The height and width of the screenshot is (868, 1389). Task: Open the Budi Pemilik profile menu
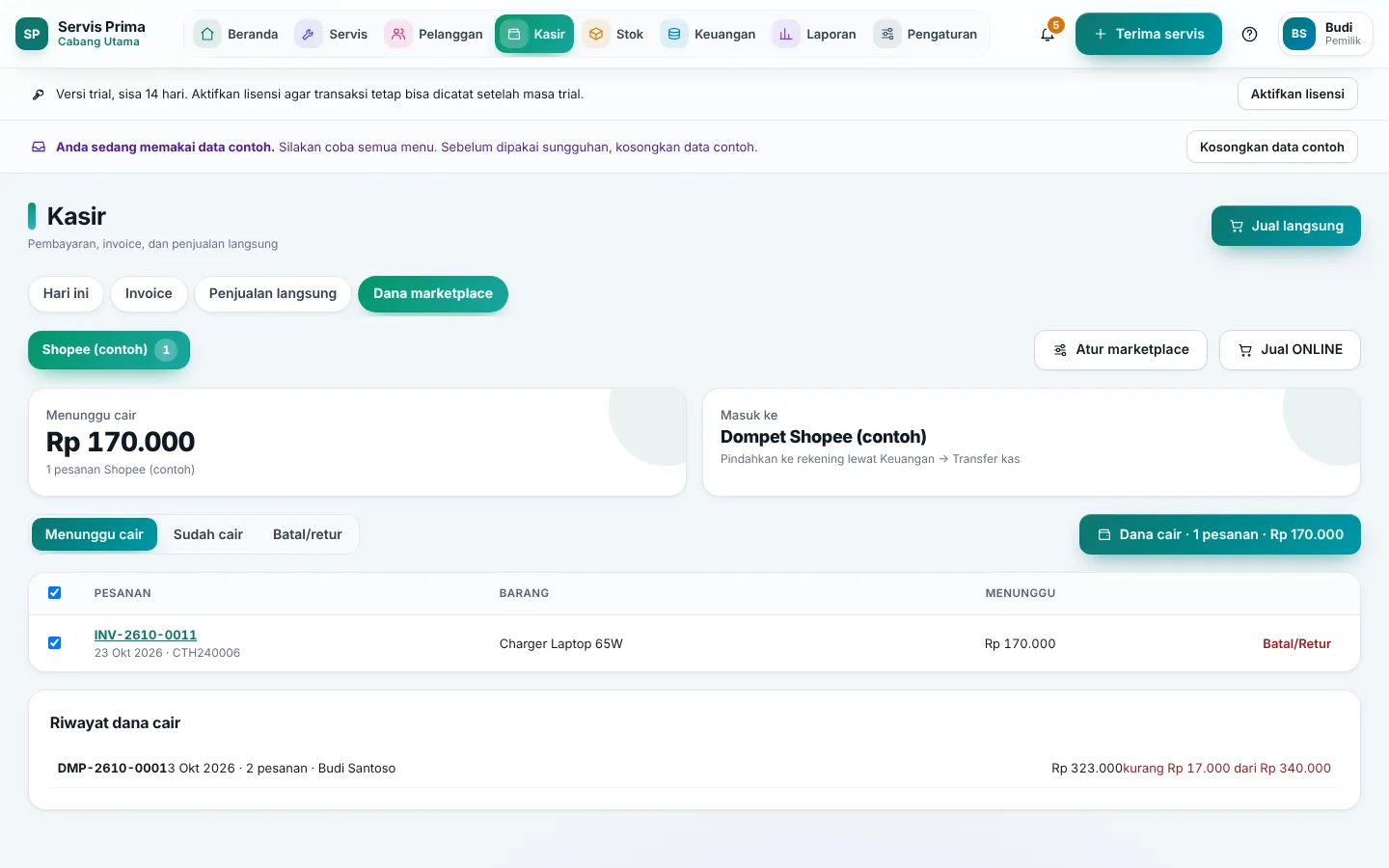click(x=1325, y=34)
